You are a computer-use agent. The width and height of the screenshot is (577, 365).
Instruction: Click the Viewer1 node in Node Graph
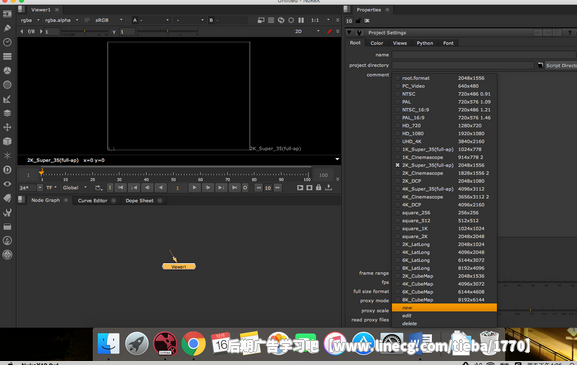point(179,266)
